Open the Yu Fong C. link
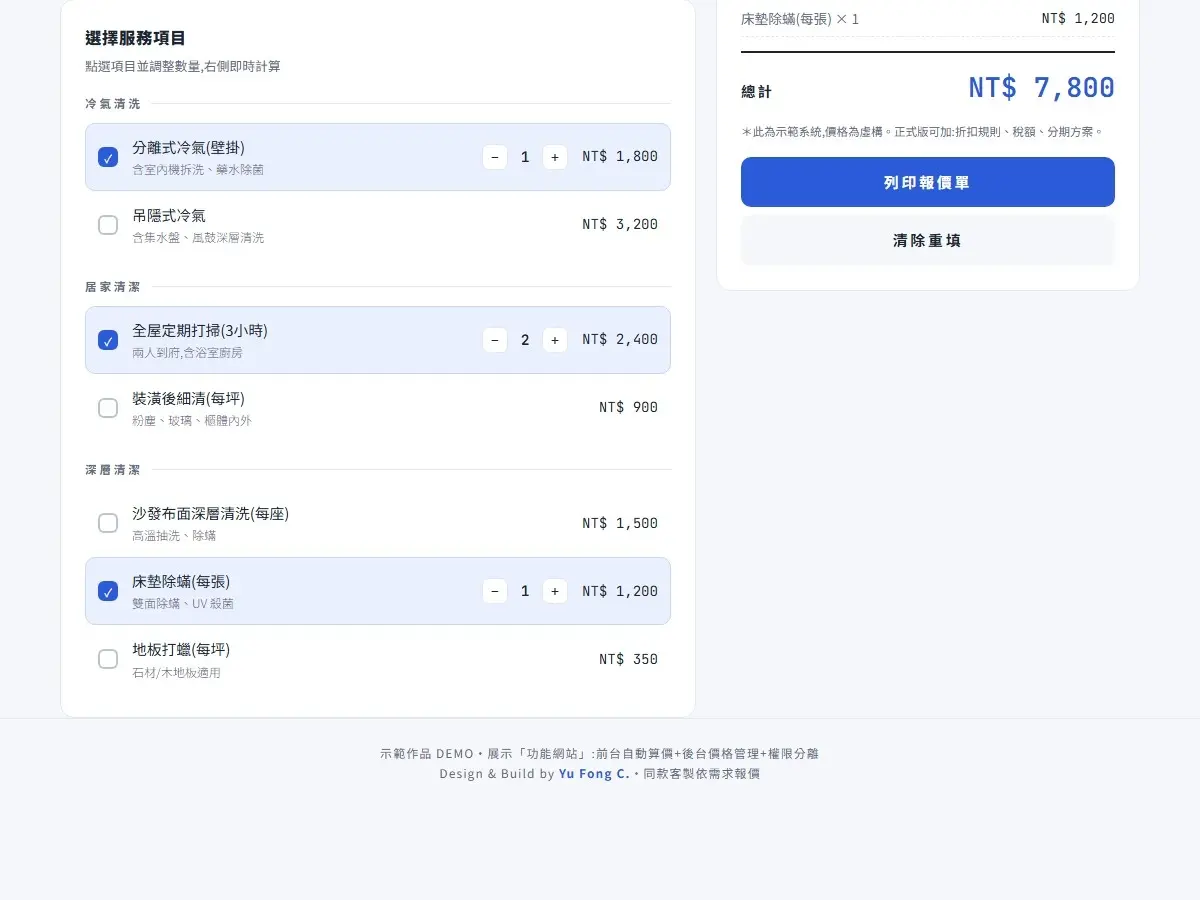The width and height of the screenshot is (1200, 900). click(594, 774)
